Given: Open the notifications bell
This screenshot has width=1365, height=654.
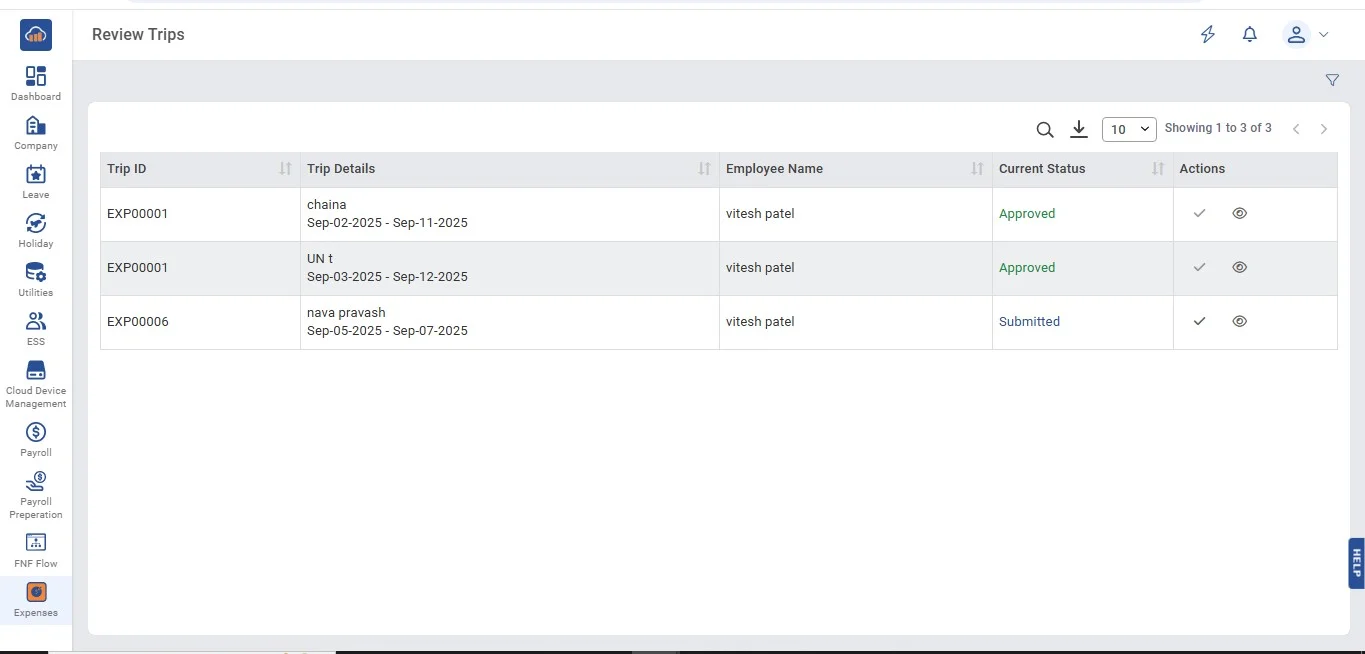Looking at the screenshot, I should coord(1249,35).
